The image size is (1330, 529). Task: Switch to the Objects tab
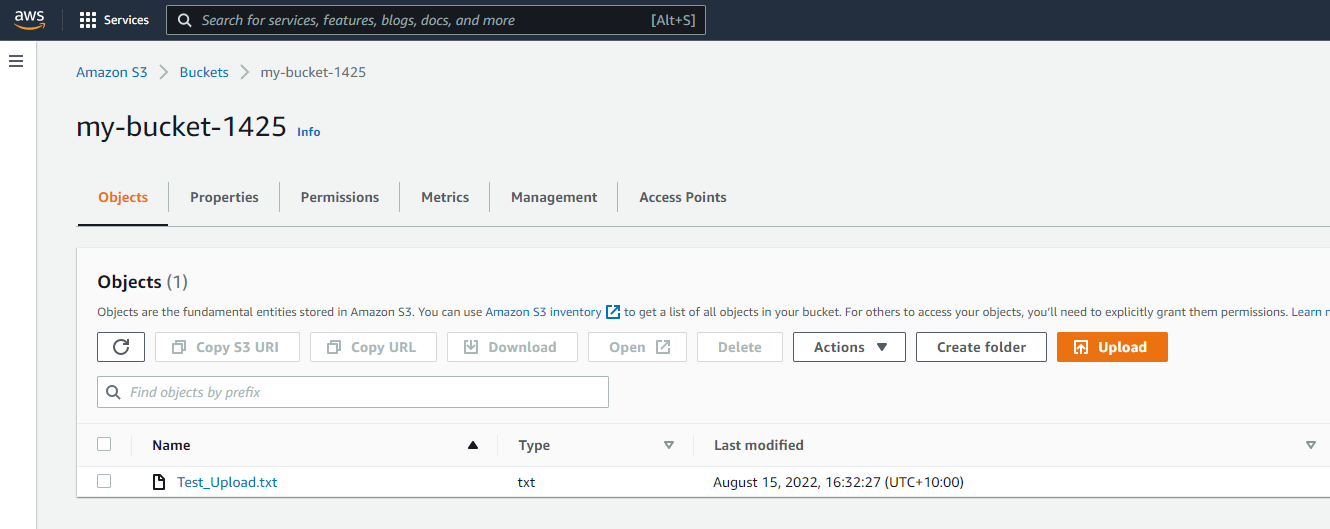pos(123,197)
